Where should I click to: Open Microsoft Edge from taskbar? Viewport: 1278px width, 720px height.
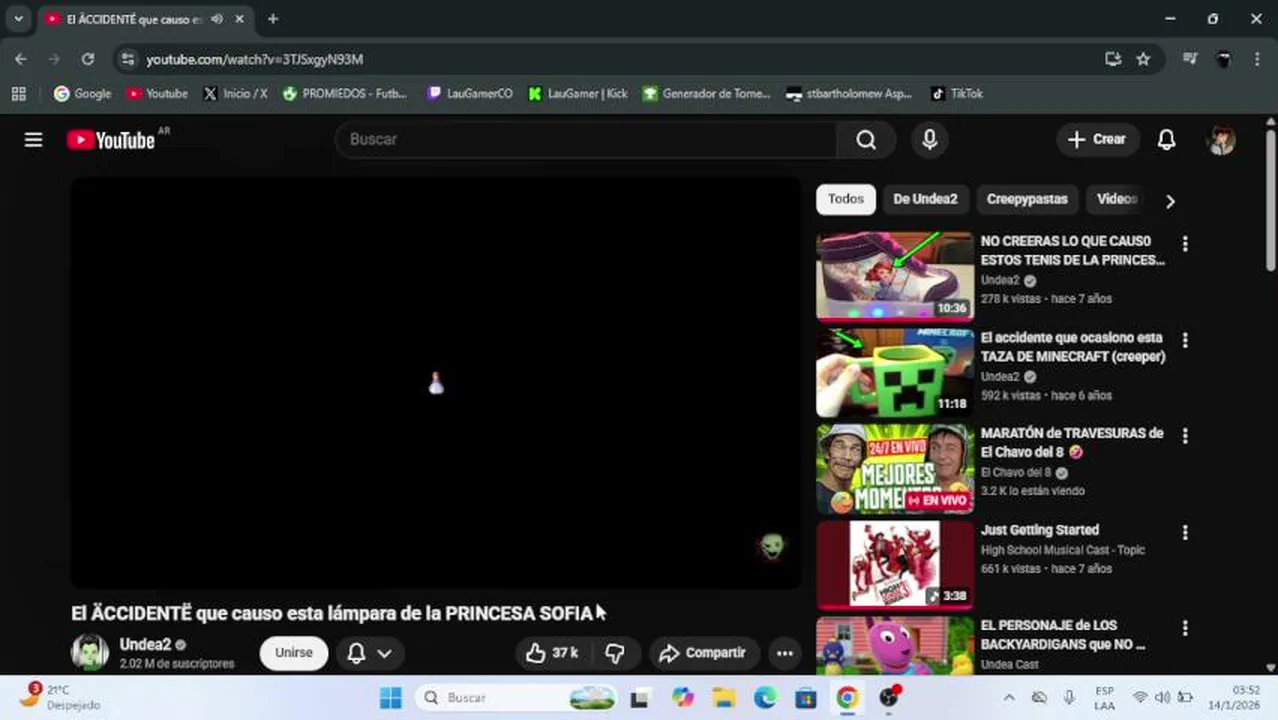[765, 698]
